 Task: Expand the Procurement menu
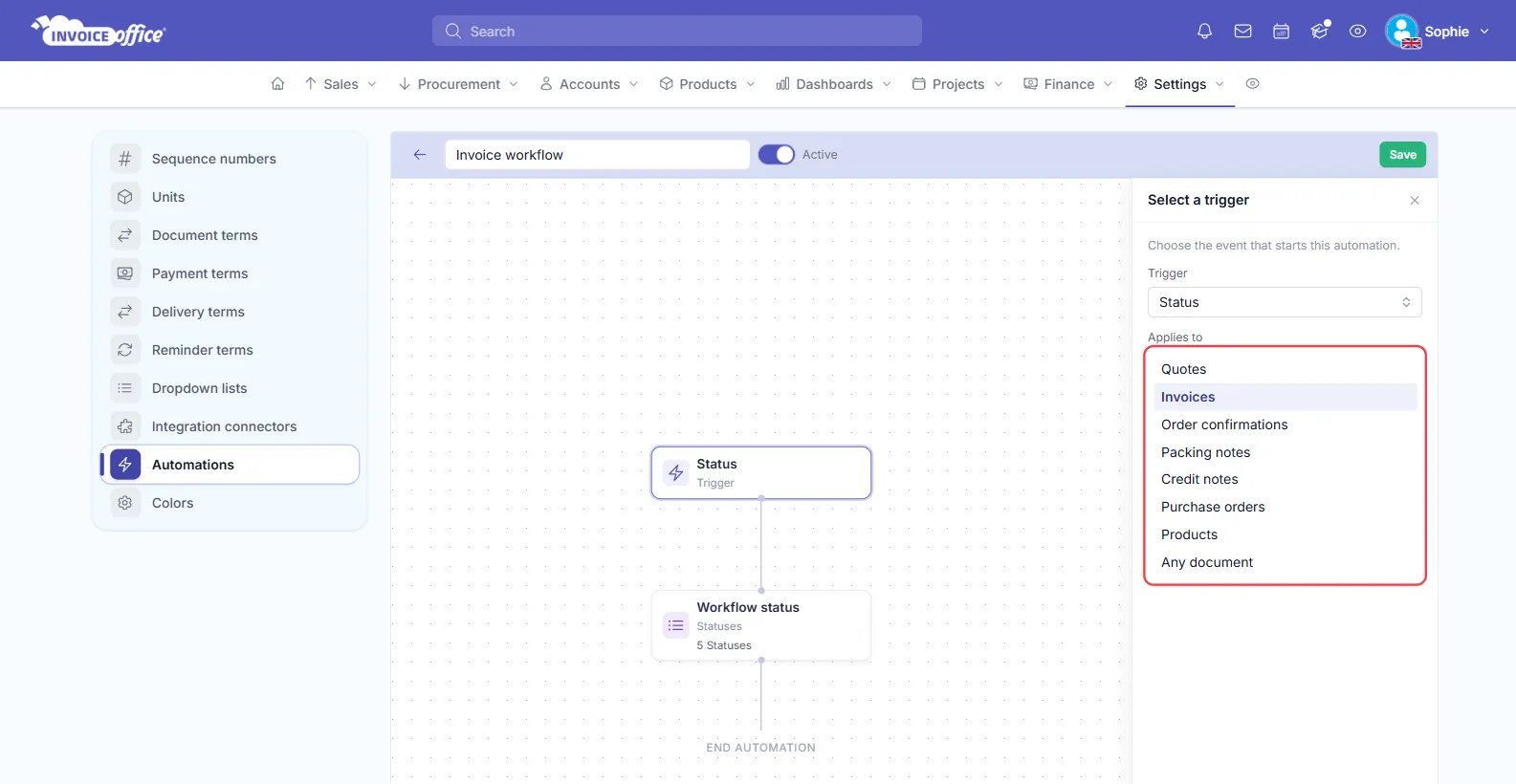click(458, 84)
